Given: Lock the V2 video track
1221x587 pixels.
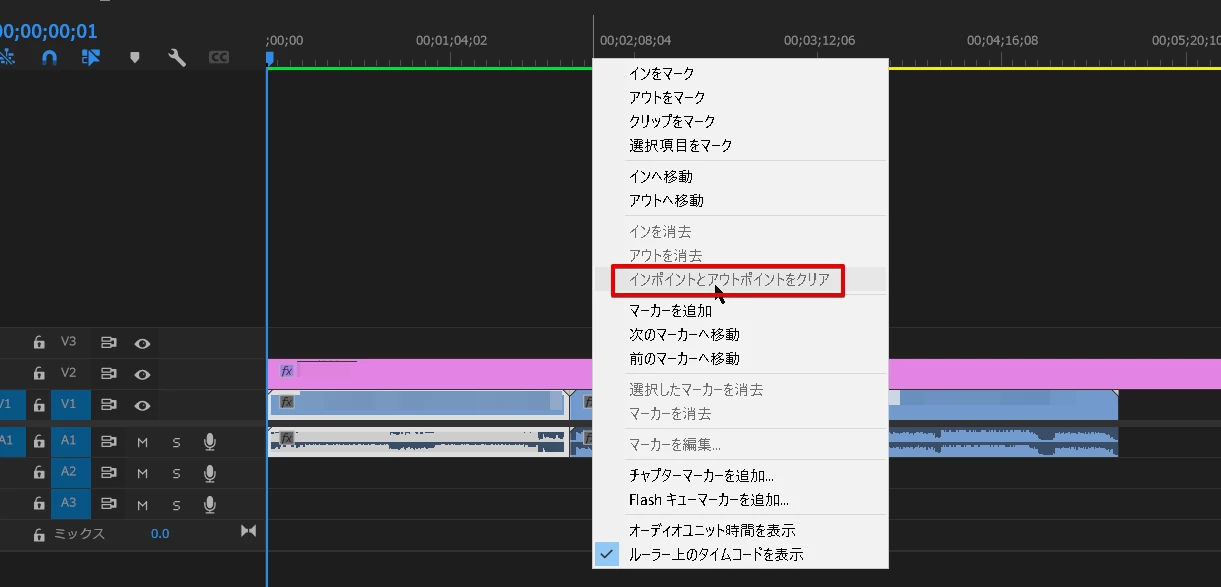Looking at the screenshot, I should [39, 374].
